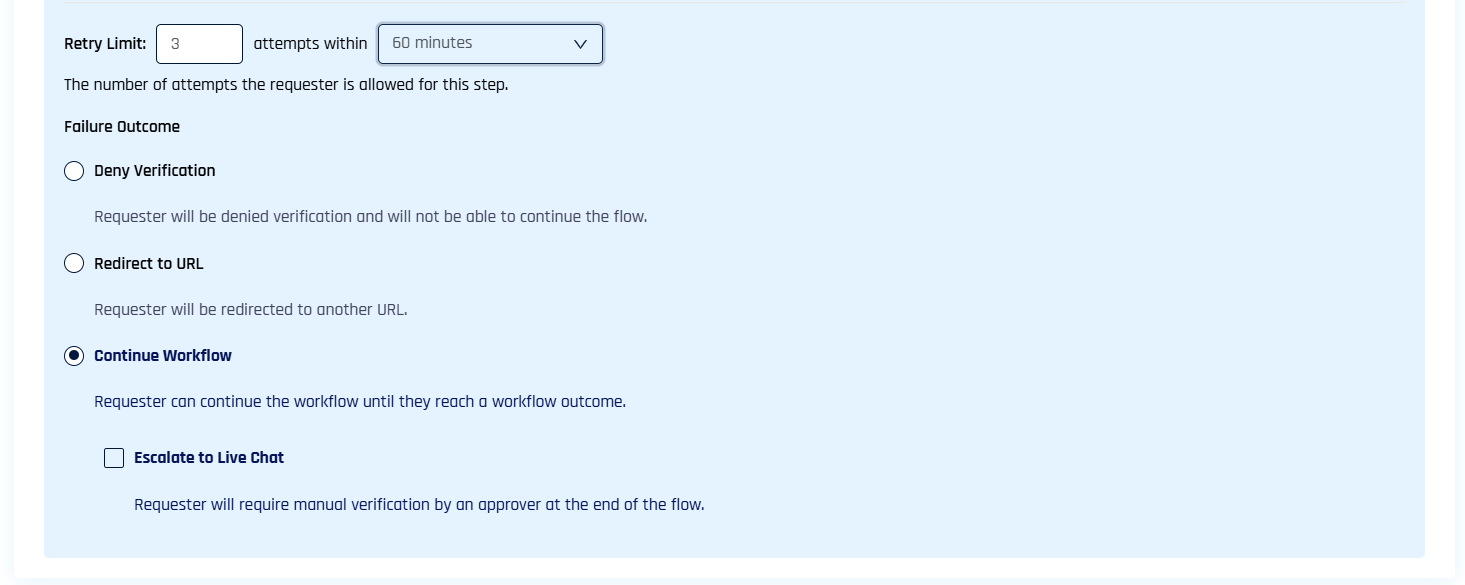This screenshot has height=585, width=1465.
Task: Click the '60 minutes' text in the dropdown
Action: 432,43
